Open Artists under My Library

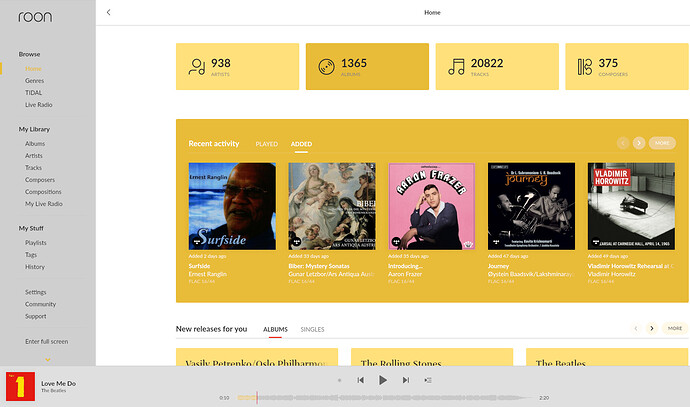coord(34,156)
